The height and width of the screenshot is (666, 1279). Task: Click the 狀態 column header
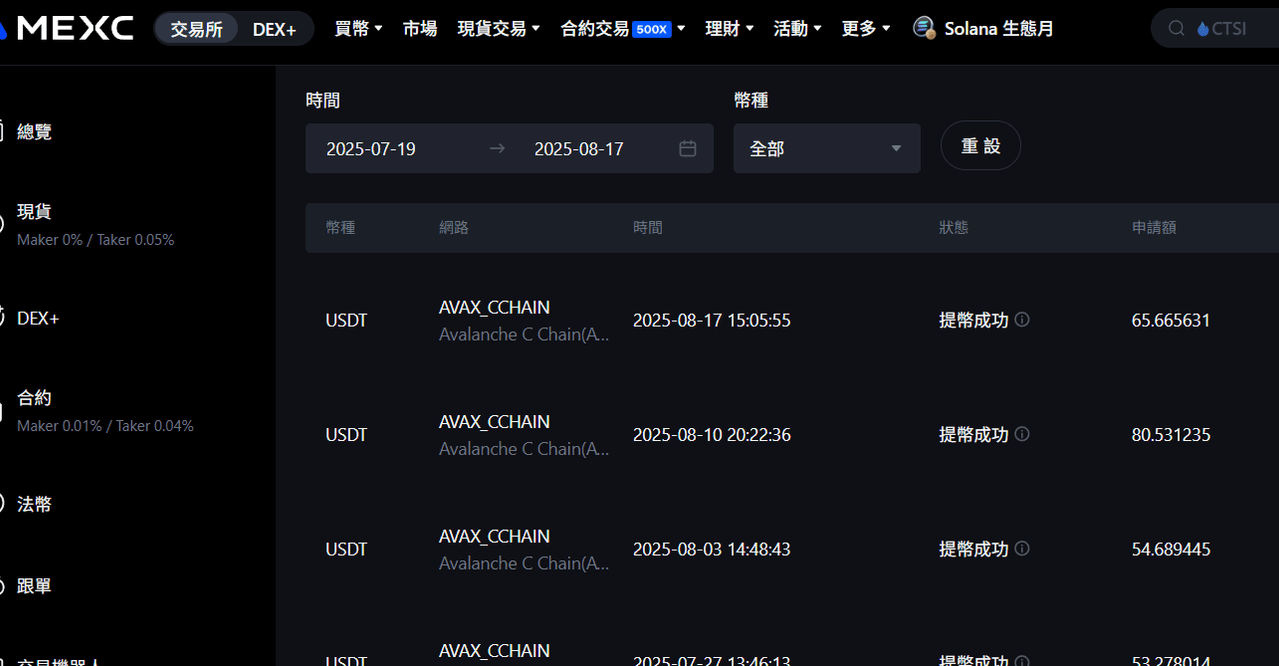coord(954,228)
